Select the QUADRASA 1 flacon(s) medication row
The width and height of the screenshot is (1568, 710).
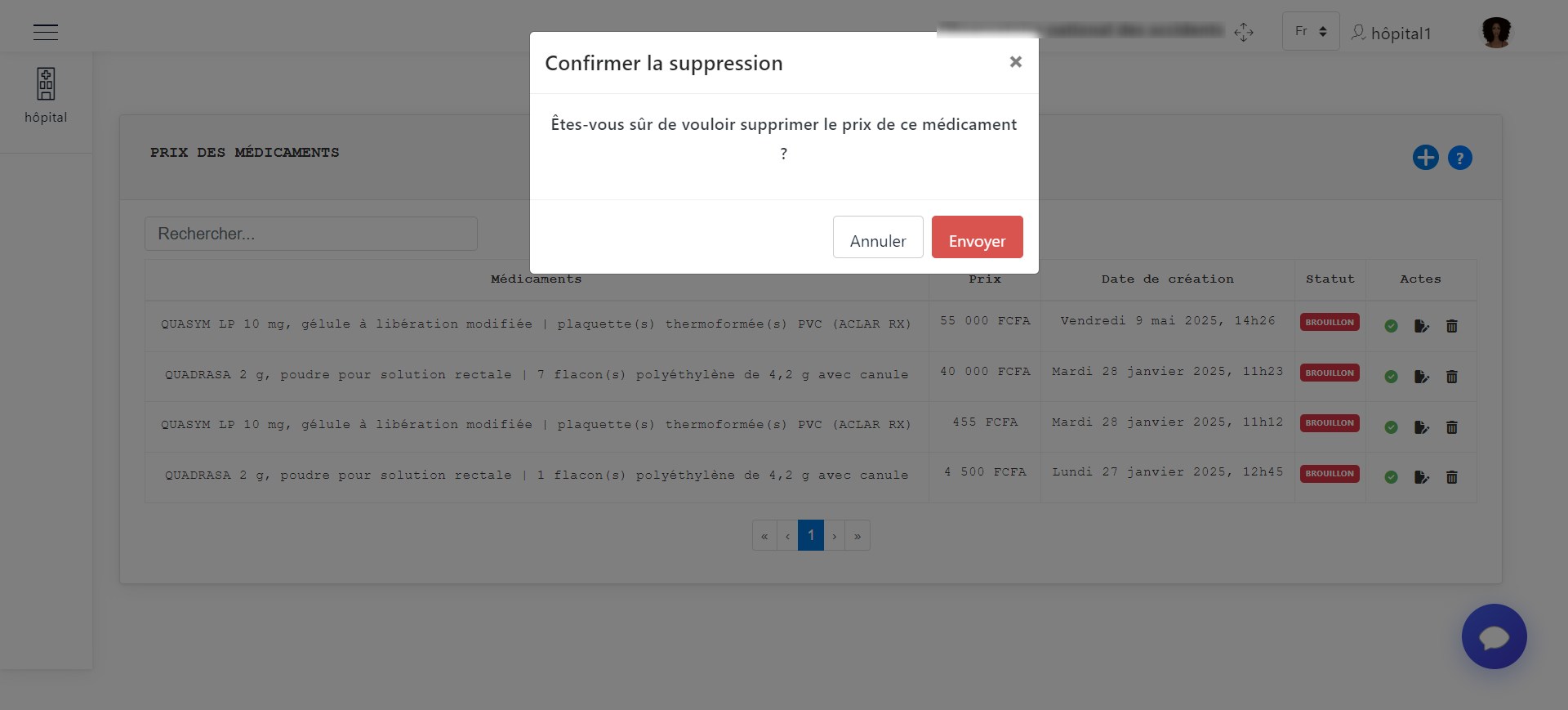click(x=537, y=476)
